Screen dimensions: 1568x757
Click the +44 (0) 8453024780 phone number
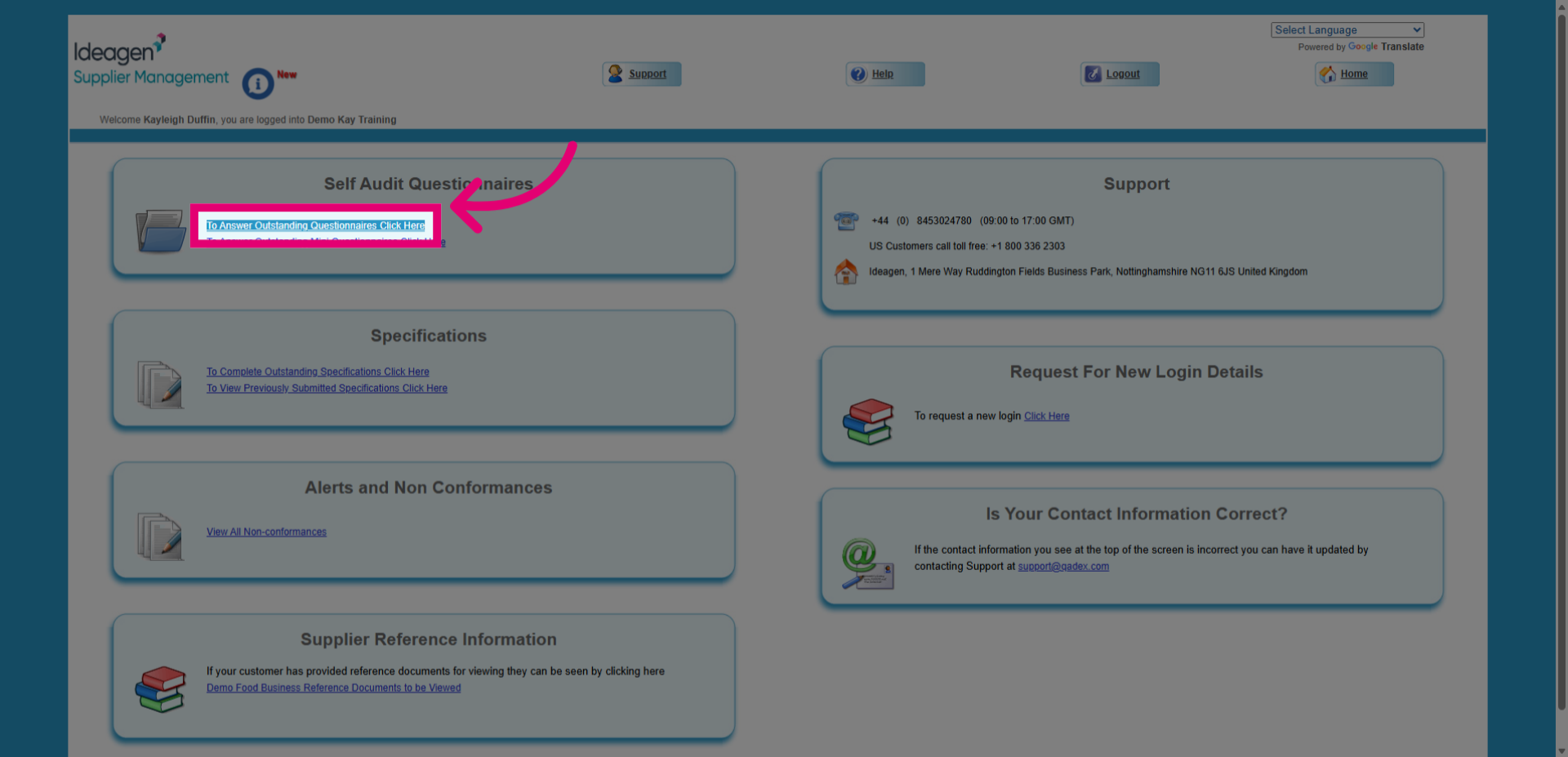(x=921, y=221)
